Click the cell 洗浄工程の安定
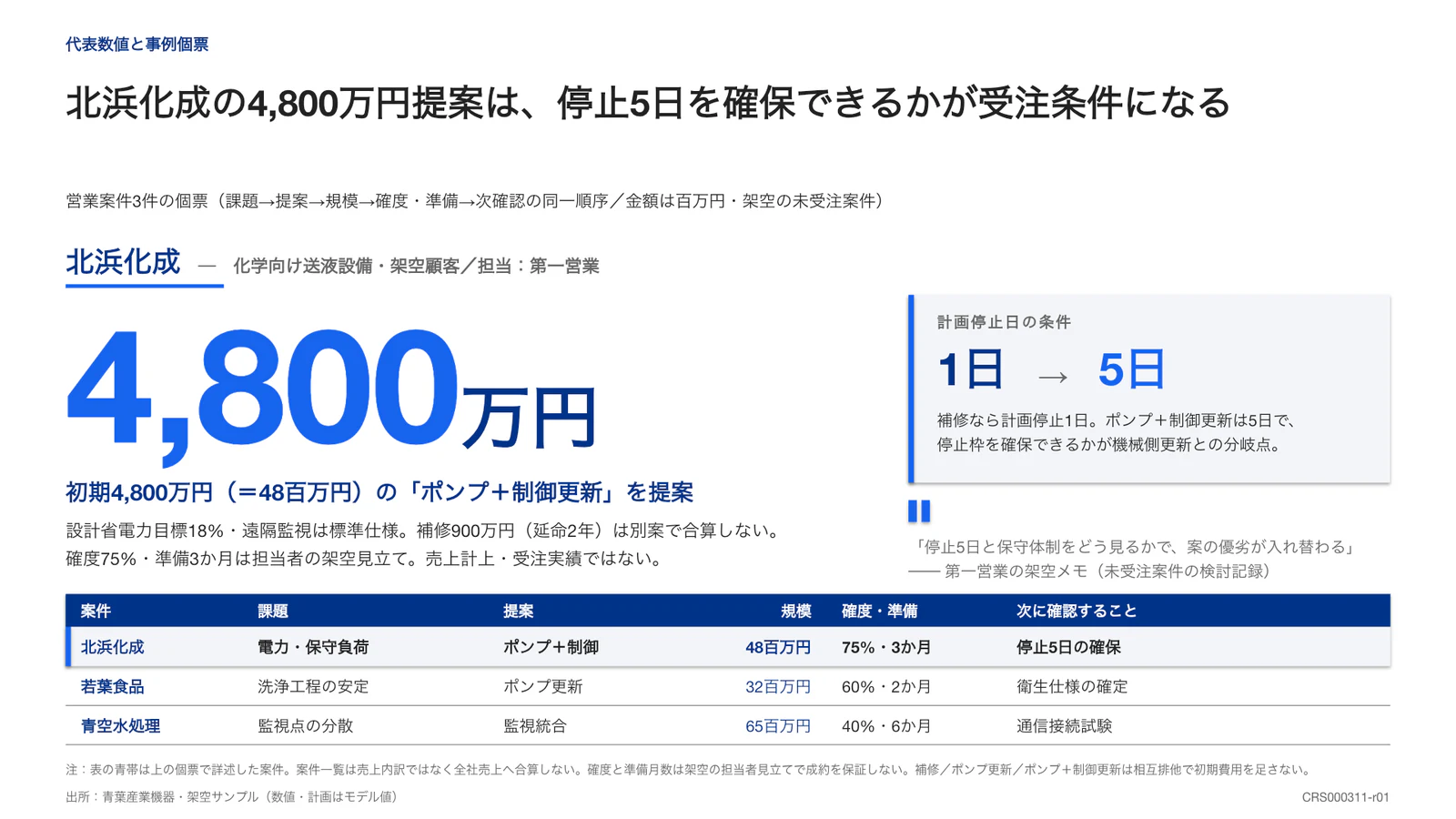Screen dimensions: 1456x819 pyautogui.click(x=313, y=687)
